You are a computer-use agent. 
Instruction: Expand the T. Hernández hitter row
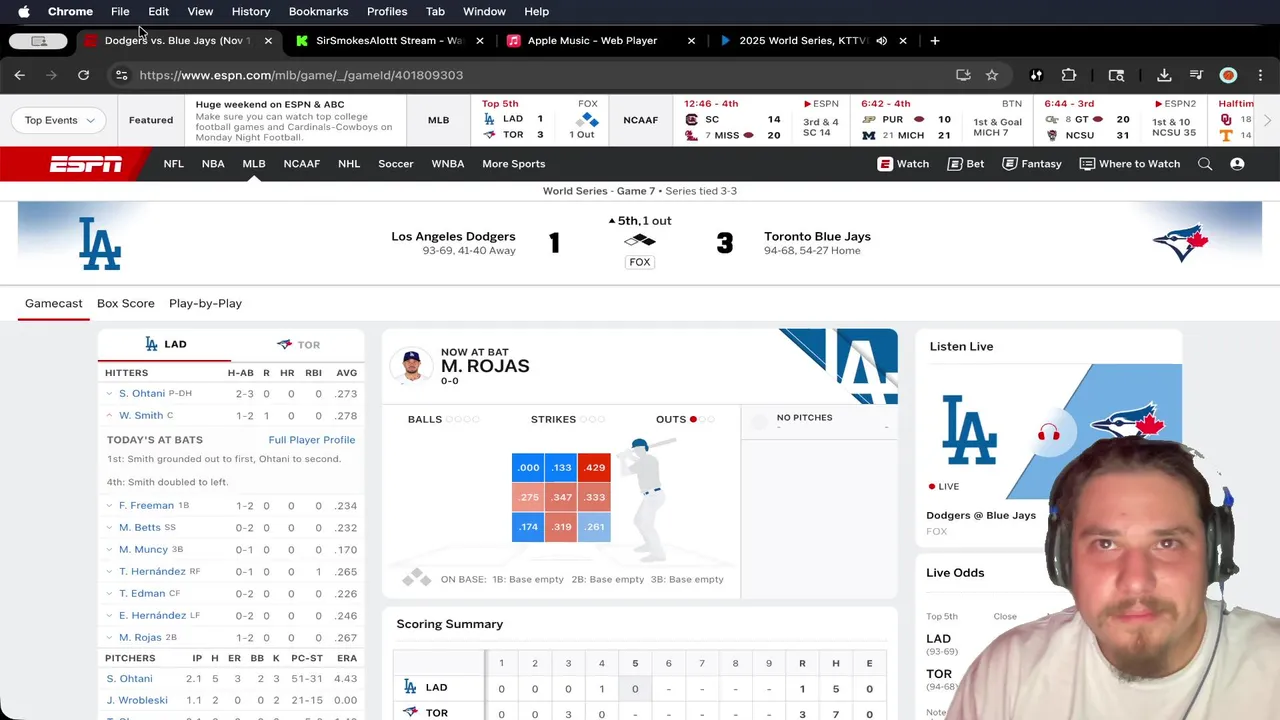coord(109,572)
